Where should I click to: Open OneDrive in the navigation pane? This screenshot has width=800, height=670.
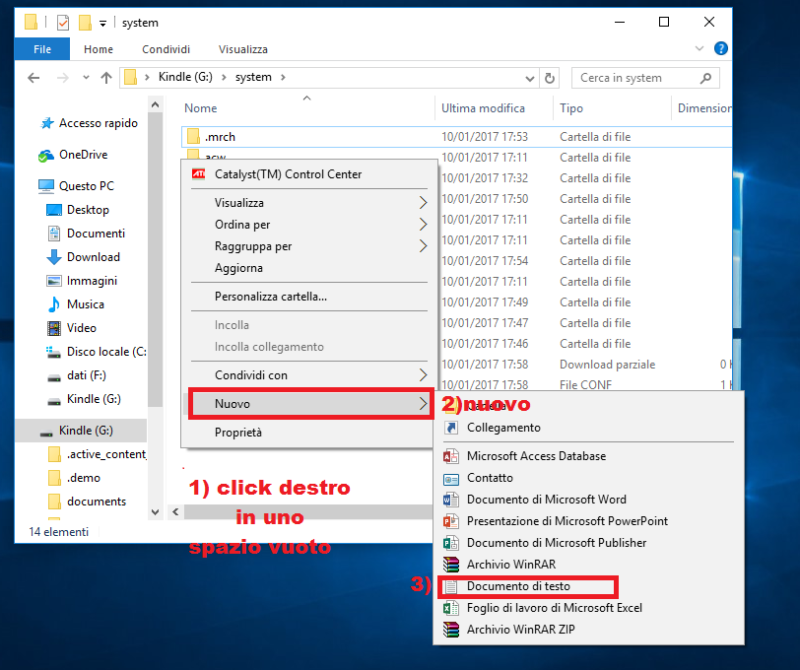82,155
